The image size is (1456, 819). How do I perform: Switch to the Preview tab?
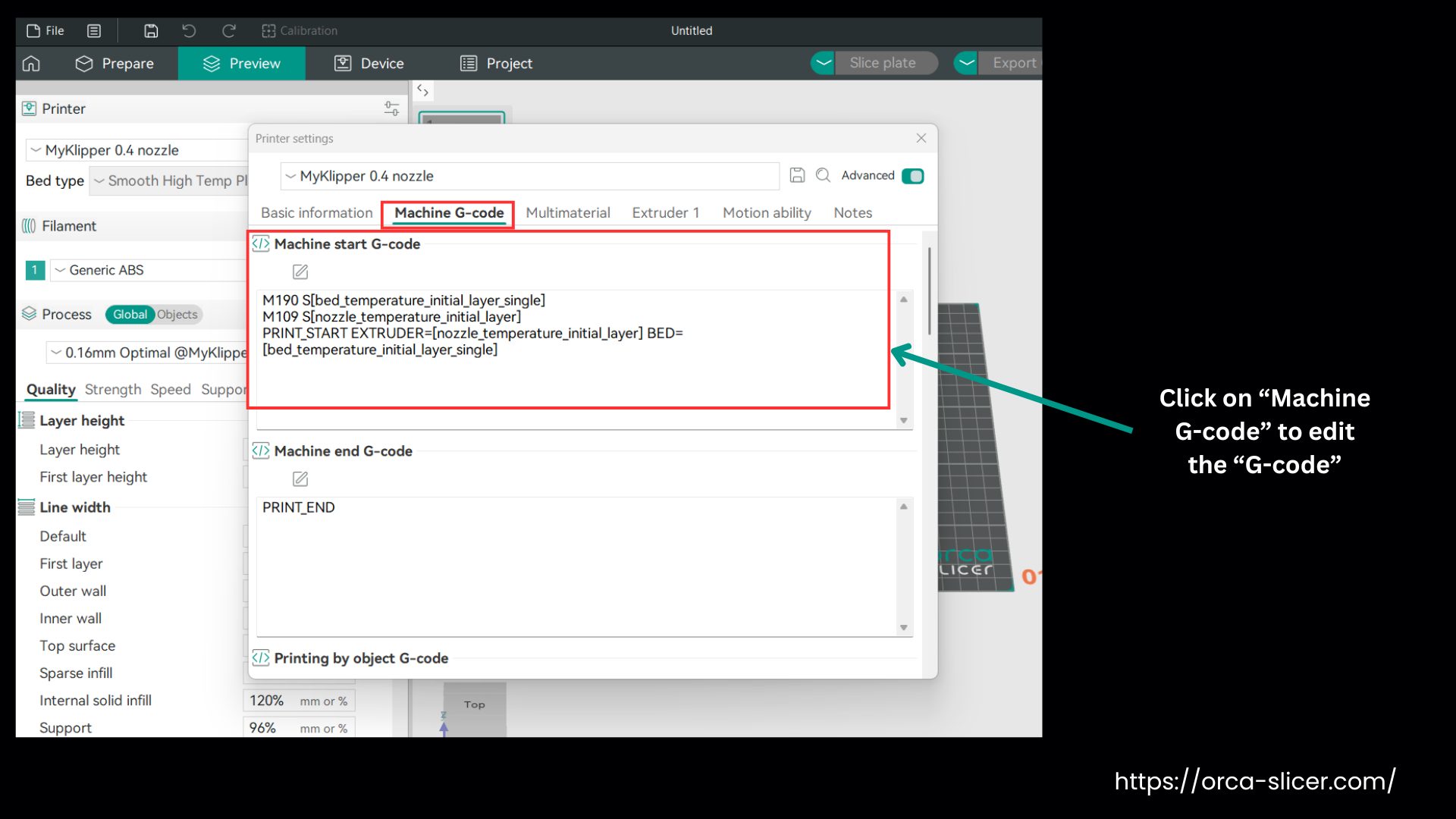tap(242, 64)
